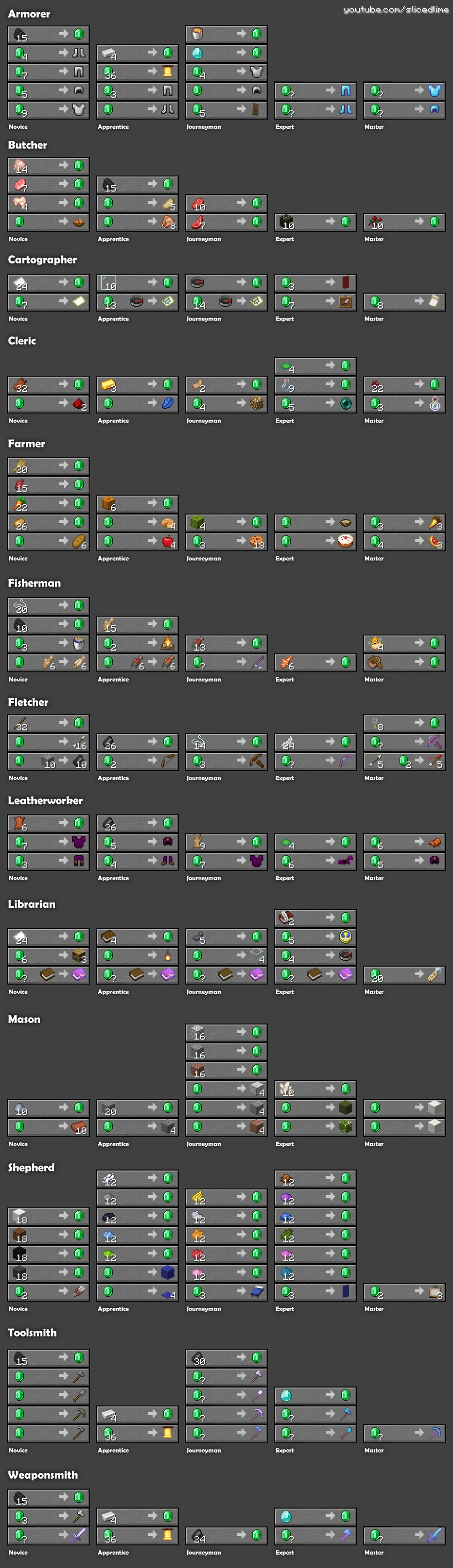Click the clock icon in Librarian Expert trades
The height and width of the screenshot is (1568, 453).
pyautogui.click(x=346, y=936)
